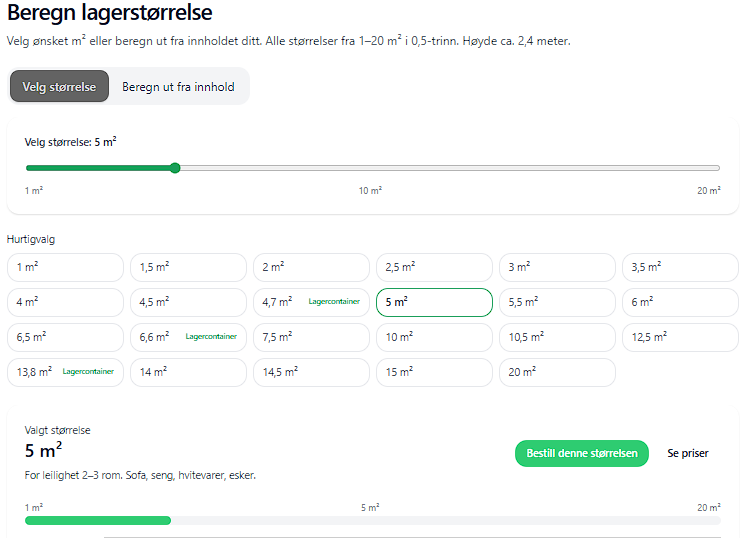Pick the 20 m² quick choice
The width and height of the screenshot is (742, 538).
(557, 372)
